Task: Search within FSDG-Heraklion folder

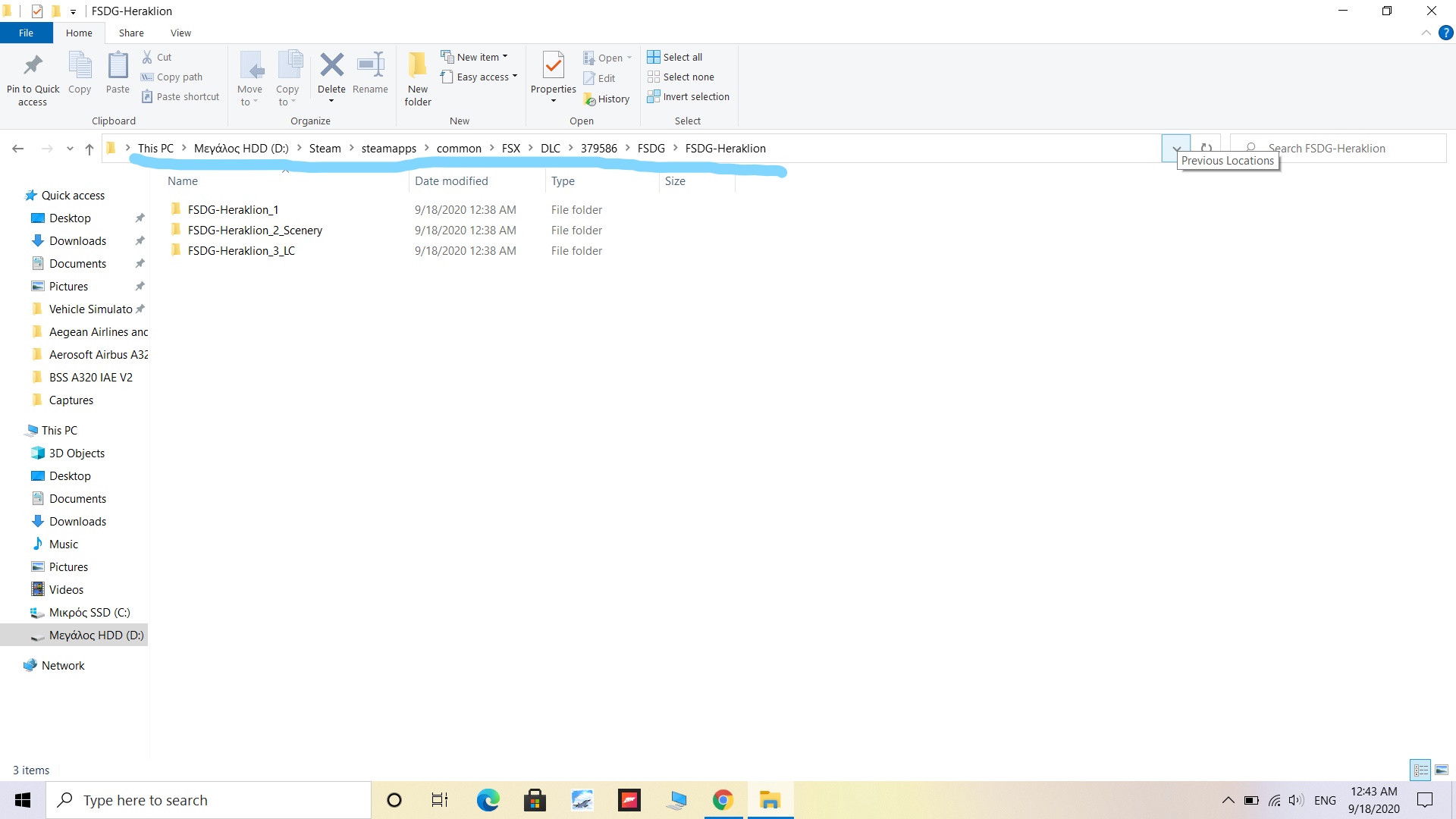Action: pyautogui.click(x=1338, y=149)
